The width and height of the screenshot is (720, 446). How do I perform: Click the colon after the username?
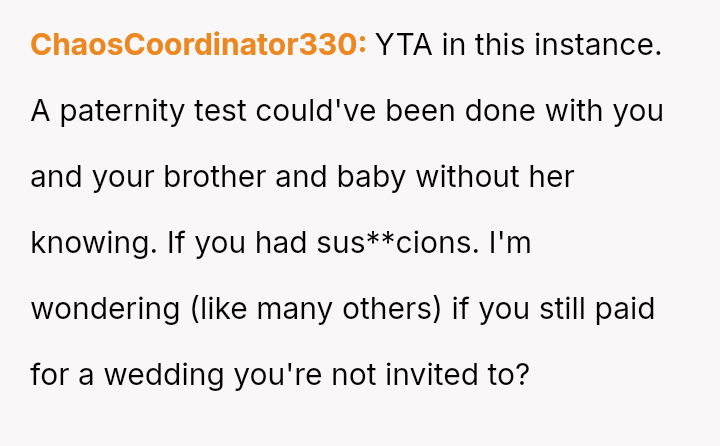click(362, 45)
